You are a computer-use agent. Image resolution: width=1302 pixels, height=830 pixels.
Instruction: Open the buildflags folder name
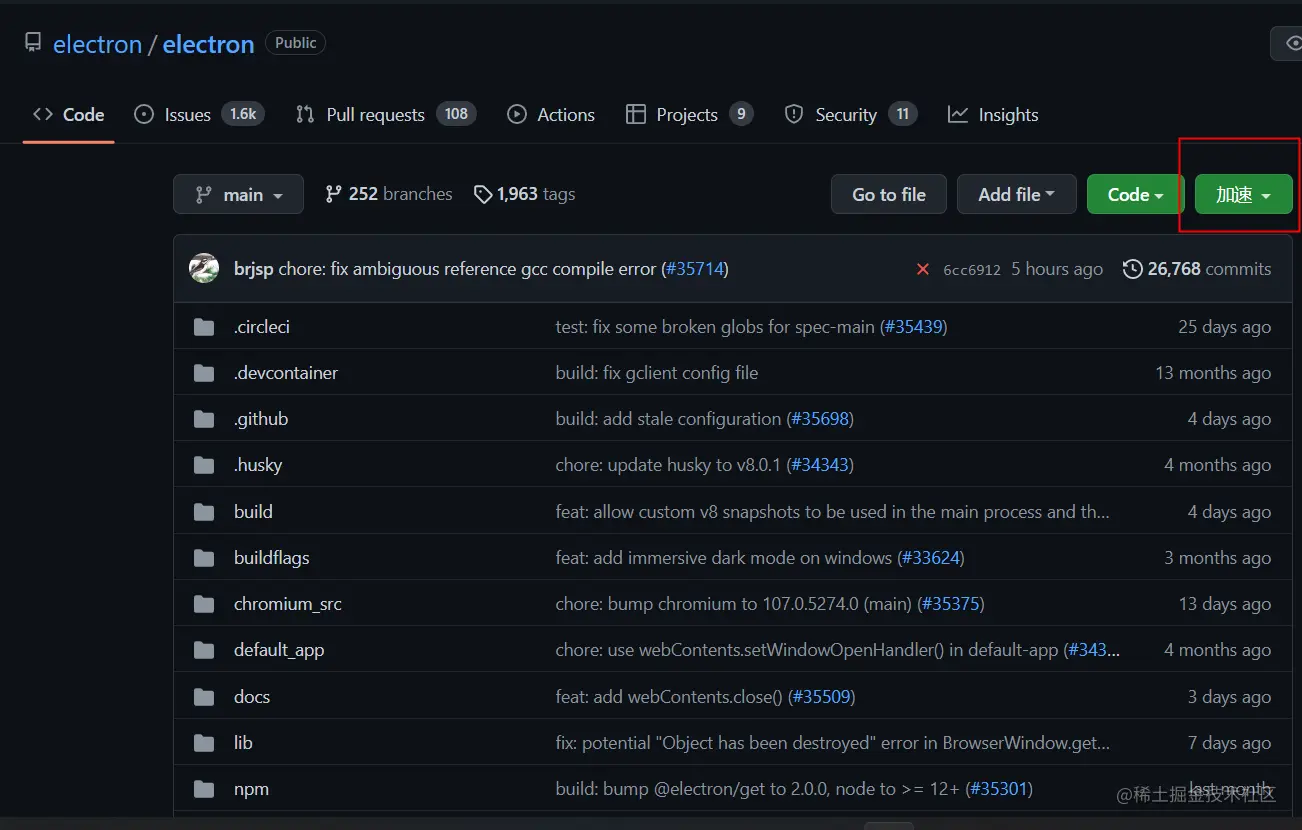272,558
